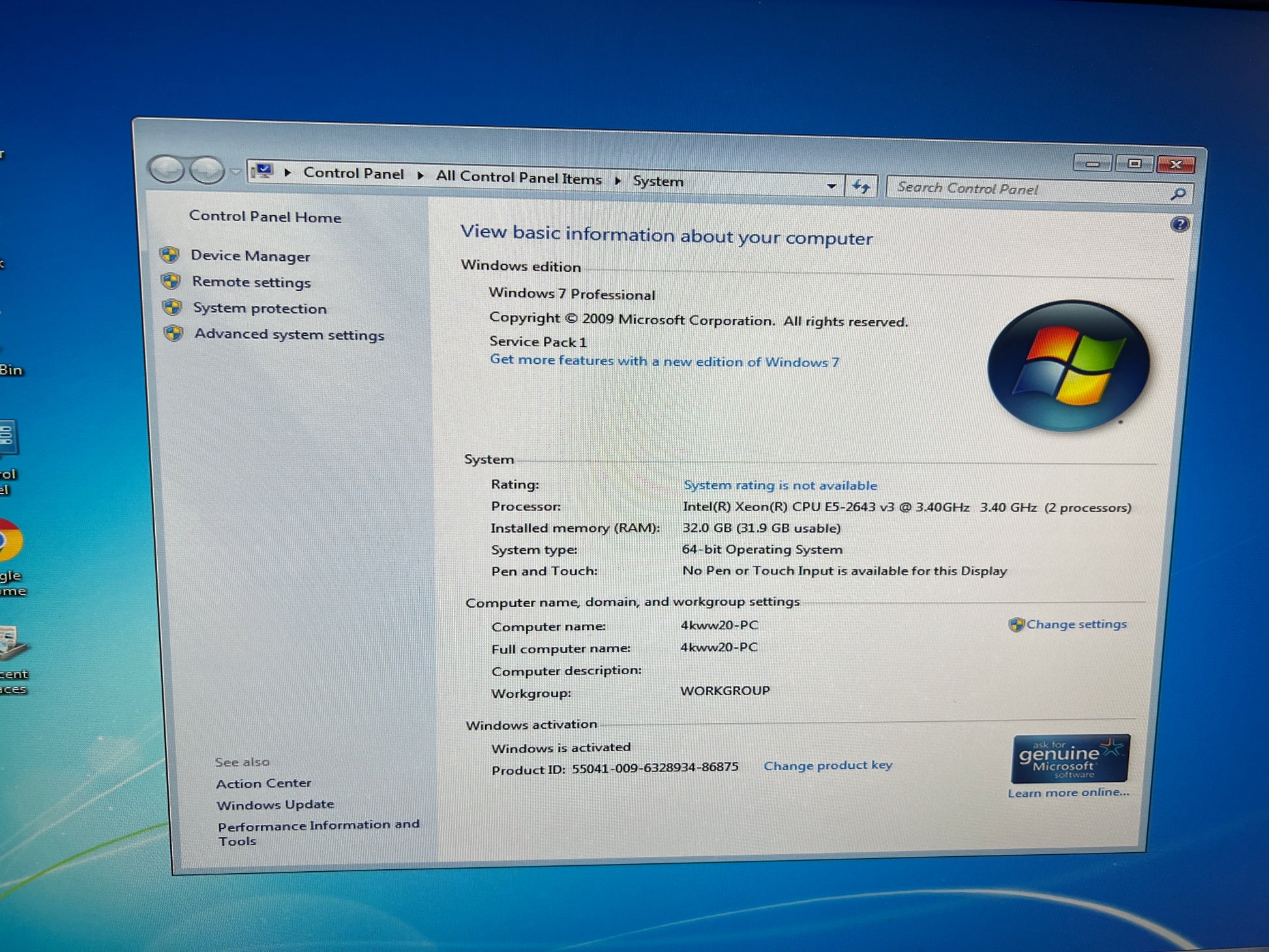Select the Service Pack 1 text
Image resolution: width=1269 pixels, height=952 pixels.
[538, 342]
